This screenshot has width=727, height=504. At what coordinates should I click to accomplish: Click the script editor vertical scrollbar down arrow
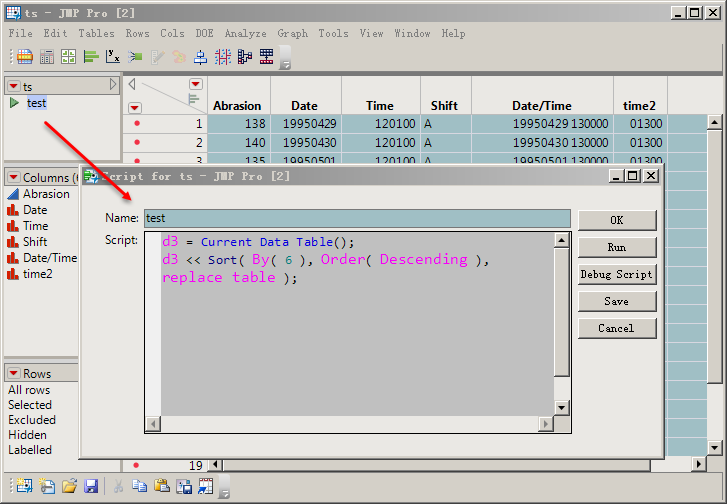tap(561, 408)
